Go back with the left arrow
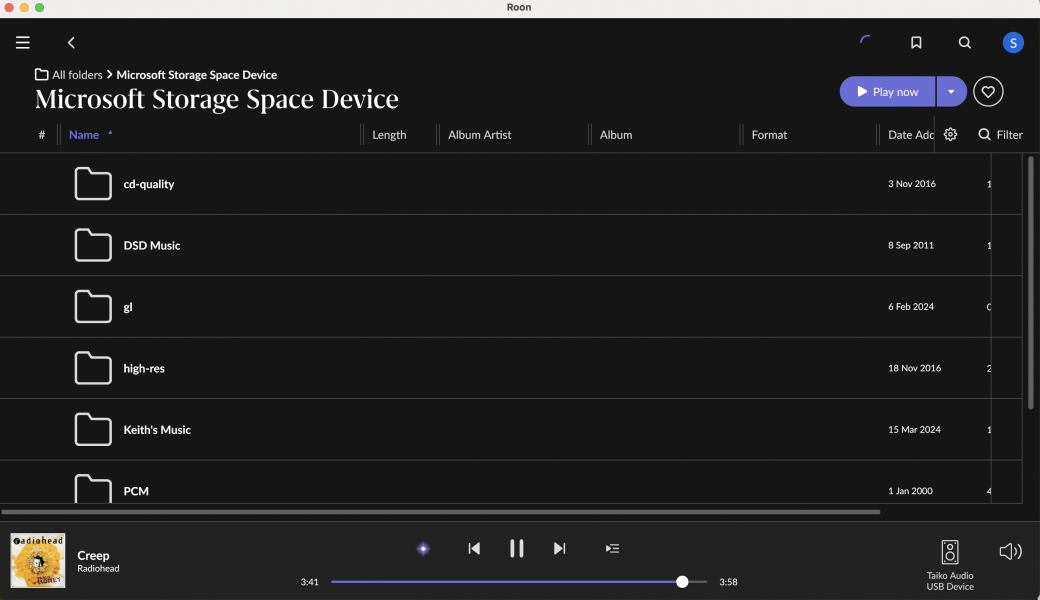Image resolution: width=1040 pixels, height=600 pixels. [x=71, y=42]
